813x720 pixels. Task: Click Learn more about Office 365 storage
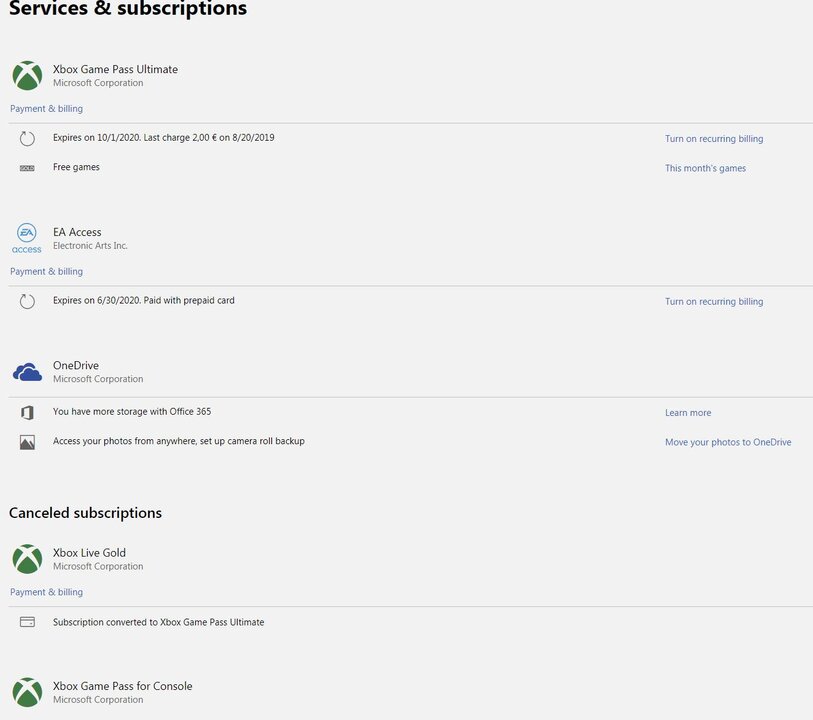688,413
